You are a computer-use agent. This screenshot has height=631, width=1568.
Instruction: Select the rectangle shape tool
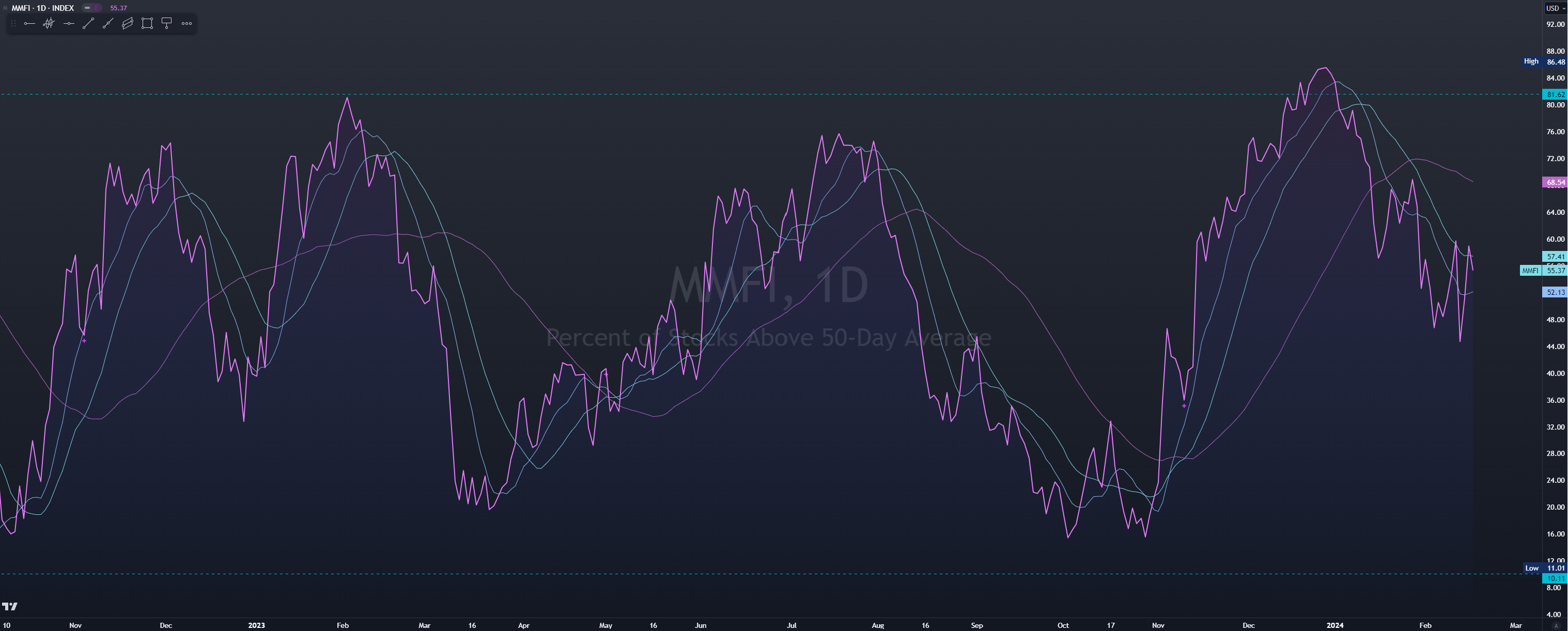click(x=147, y=24)
